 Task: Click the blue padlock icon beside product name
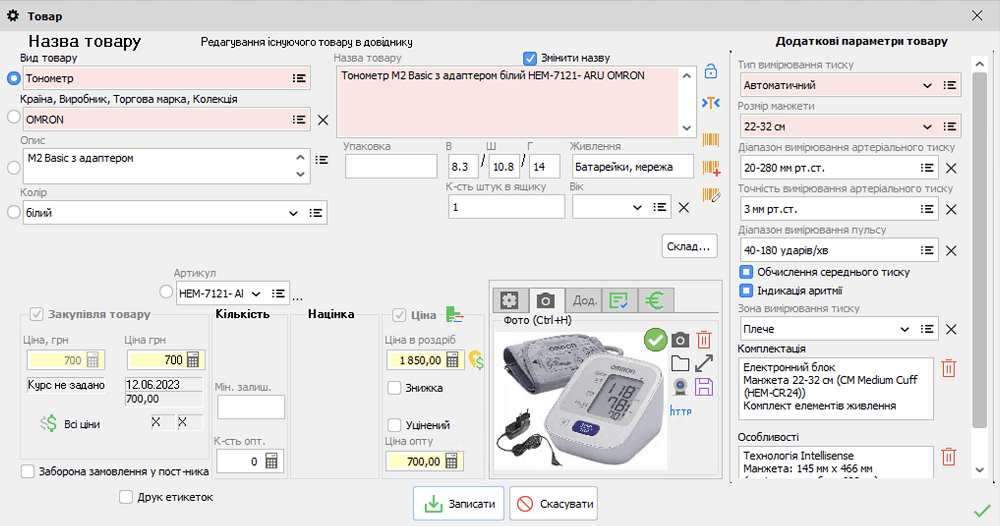(x=711, y=72)
